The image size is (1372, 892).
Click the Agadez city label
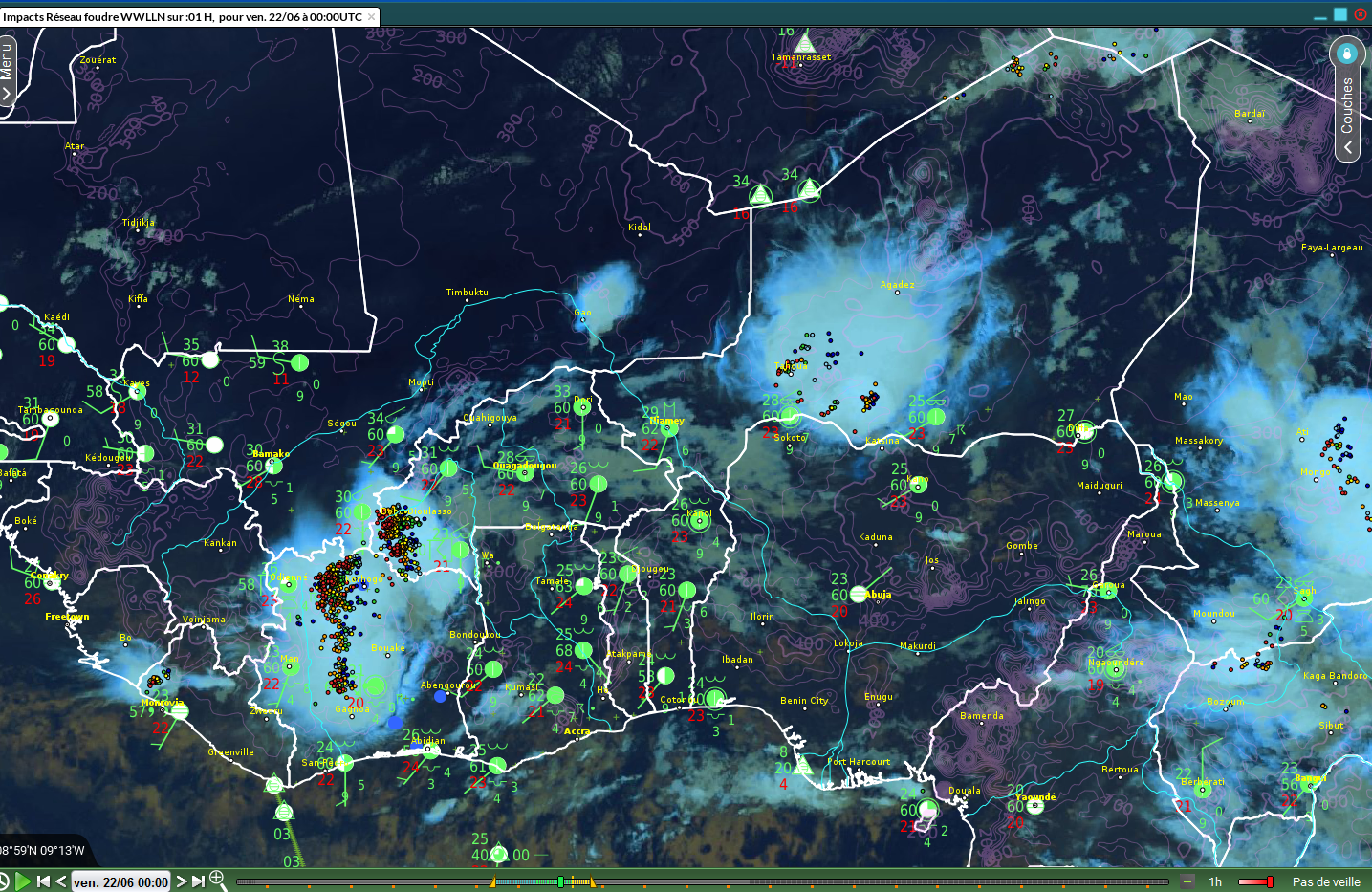pos(897,285)
